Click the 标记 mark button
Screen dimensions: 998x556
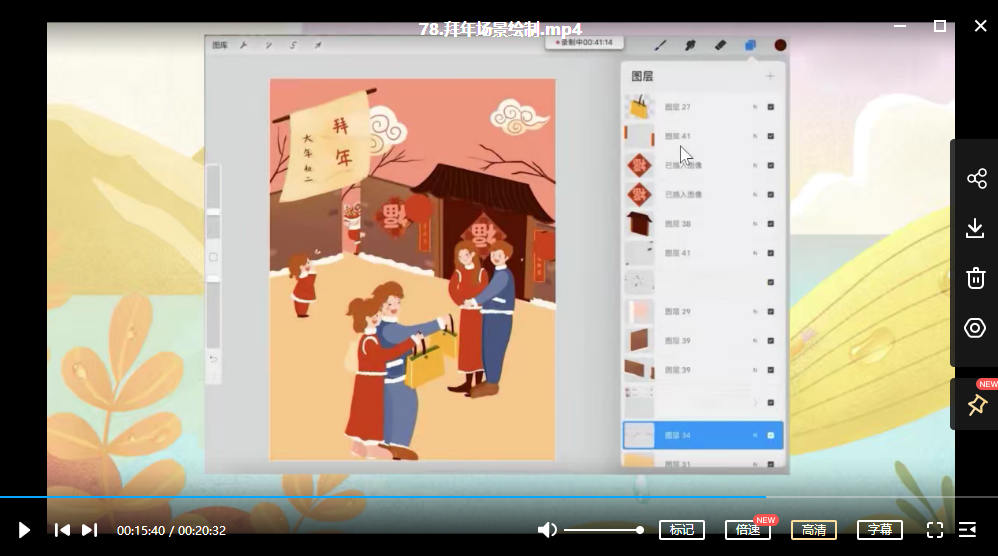click(x=682, y=530)
